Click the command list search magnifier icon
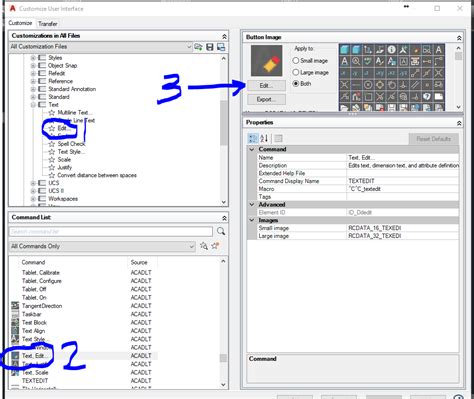 tap(221, 231)
